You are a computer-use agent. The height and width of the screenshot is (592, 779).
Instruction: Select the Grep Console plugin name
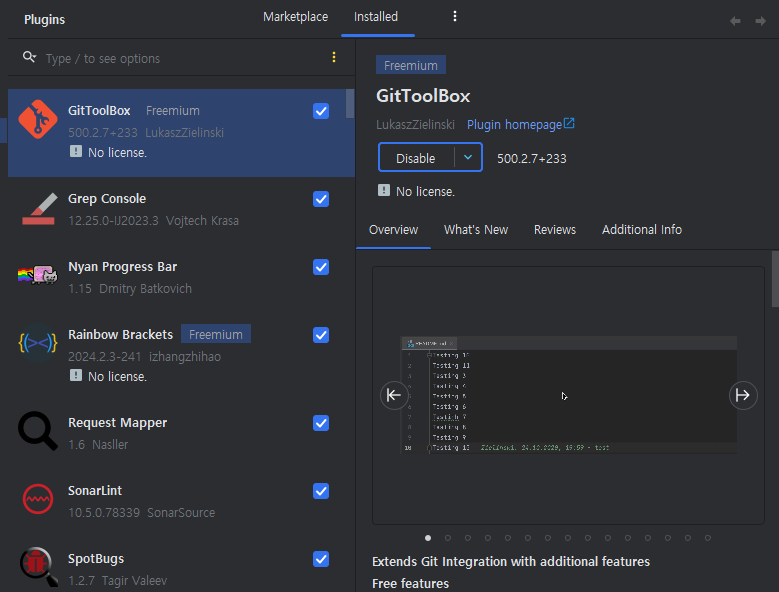(x=107, y=199)
